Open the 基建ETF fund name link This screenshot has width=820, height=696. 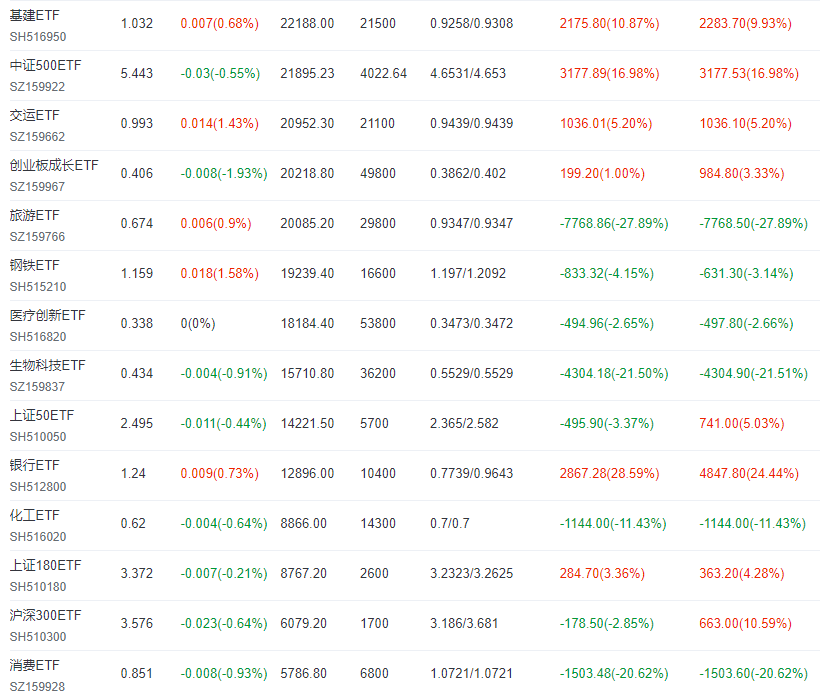pyautogui.click(x=35, y=16)
